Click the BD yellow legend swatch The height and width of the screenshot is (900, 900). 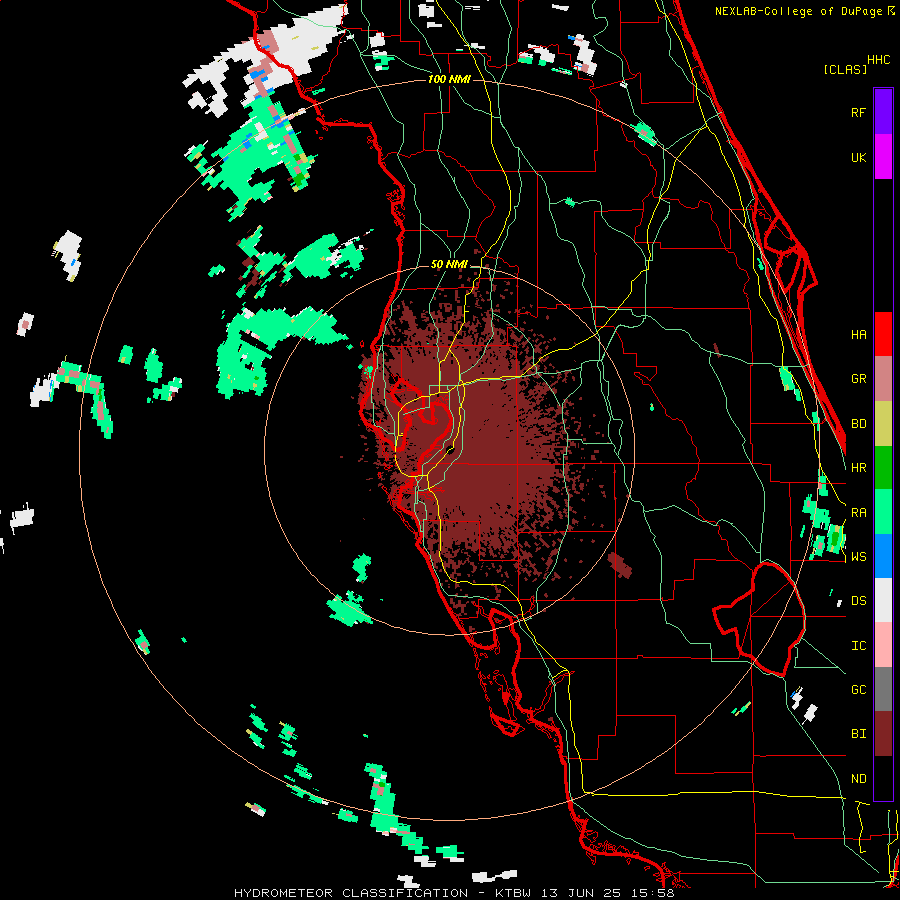click(x=883, y=423)
